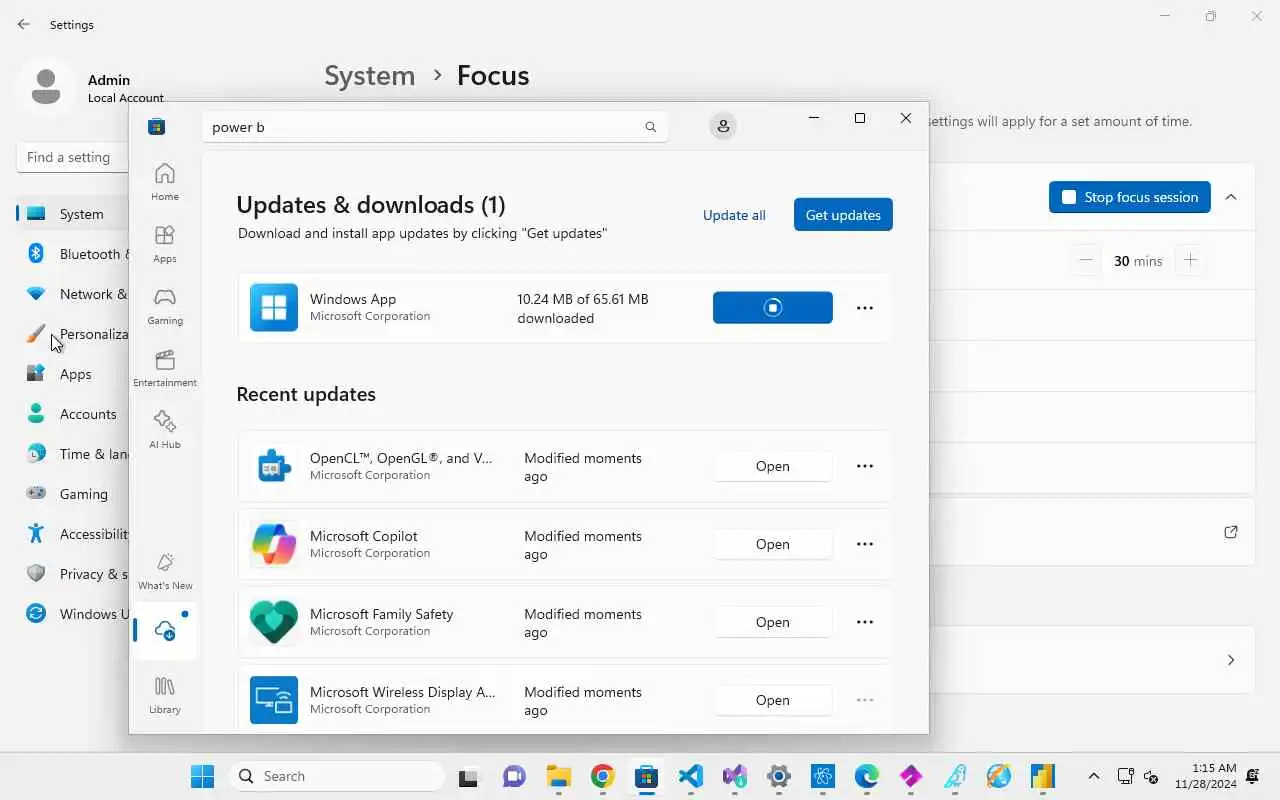1280x800 pixels.
Task: Open Library in the Store sidebar
Action: point(165,695)
